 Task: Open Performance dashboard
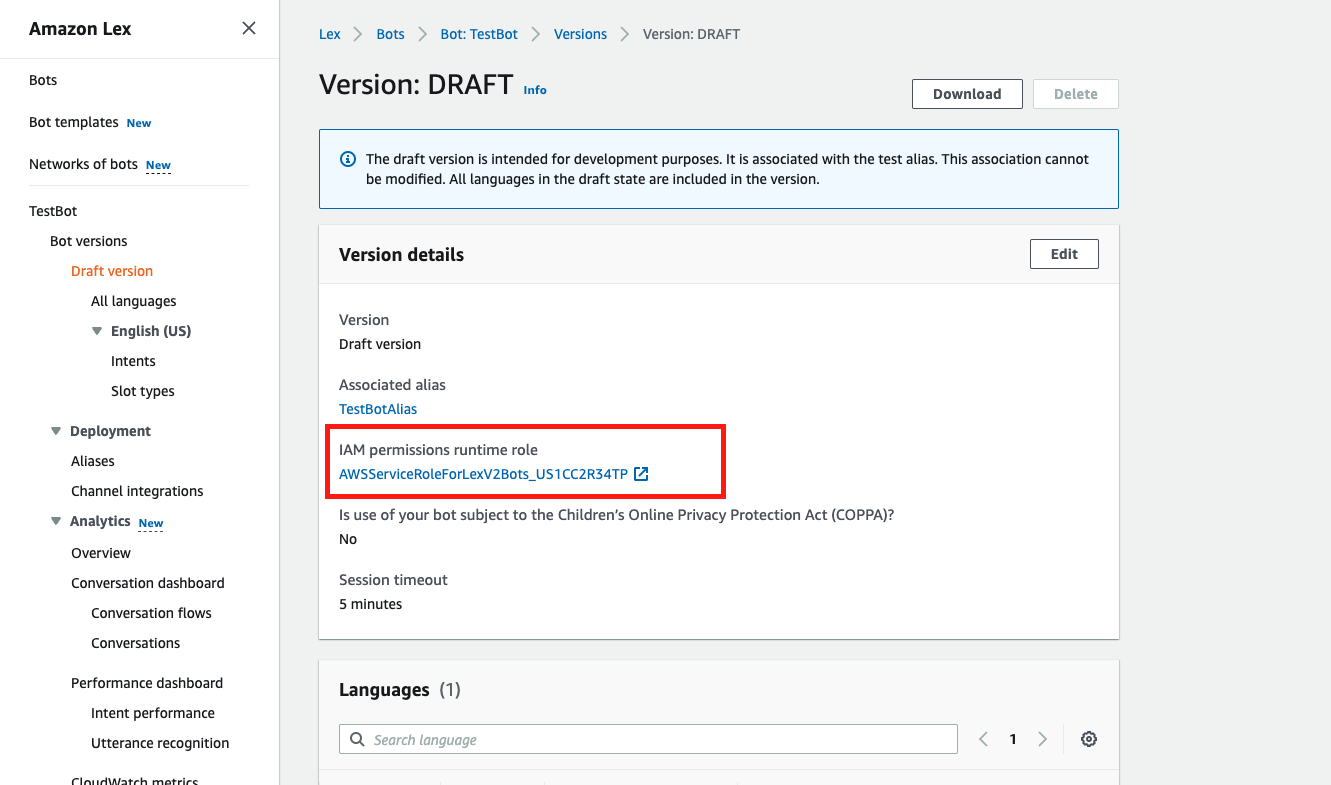pyautogui.click(x=147, y=683)
